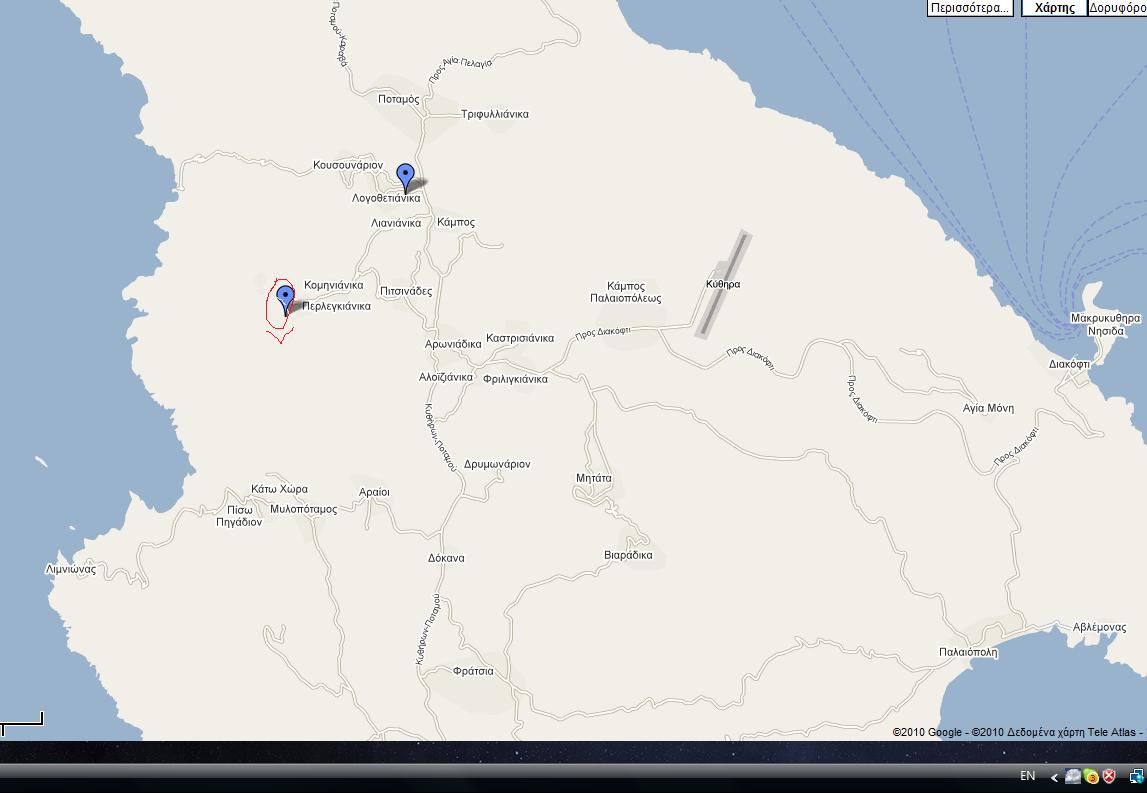
Task: Click the blue marker near Λογοθετιάνικα
Action: point(405,176)
